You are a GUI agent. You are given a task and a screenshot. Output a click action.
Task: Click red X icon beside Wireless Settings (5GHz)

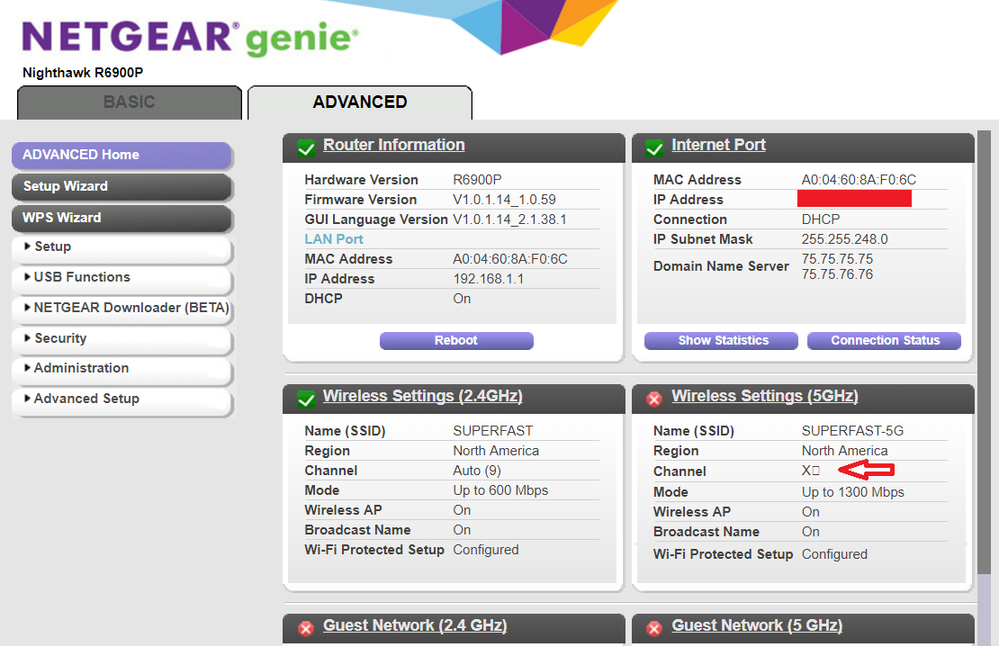coord(654,399)
